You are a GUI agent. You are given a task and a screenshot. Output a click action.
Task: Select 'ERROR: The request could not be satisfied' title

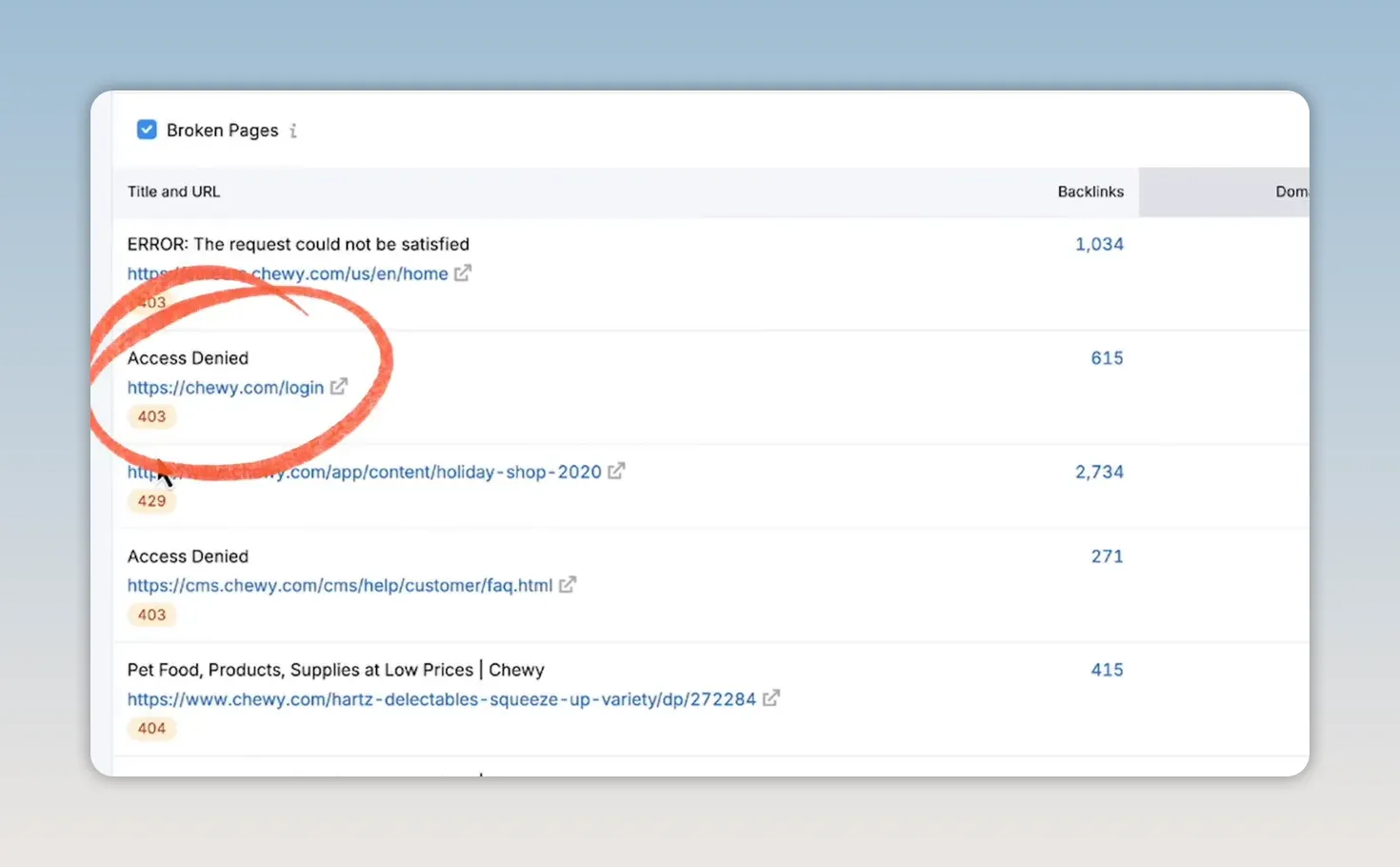(298, 245)
